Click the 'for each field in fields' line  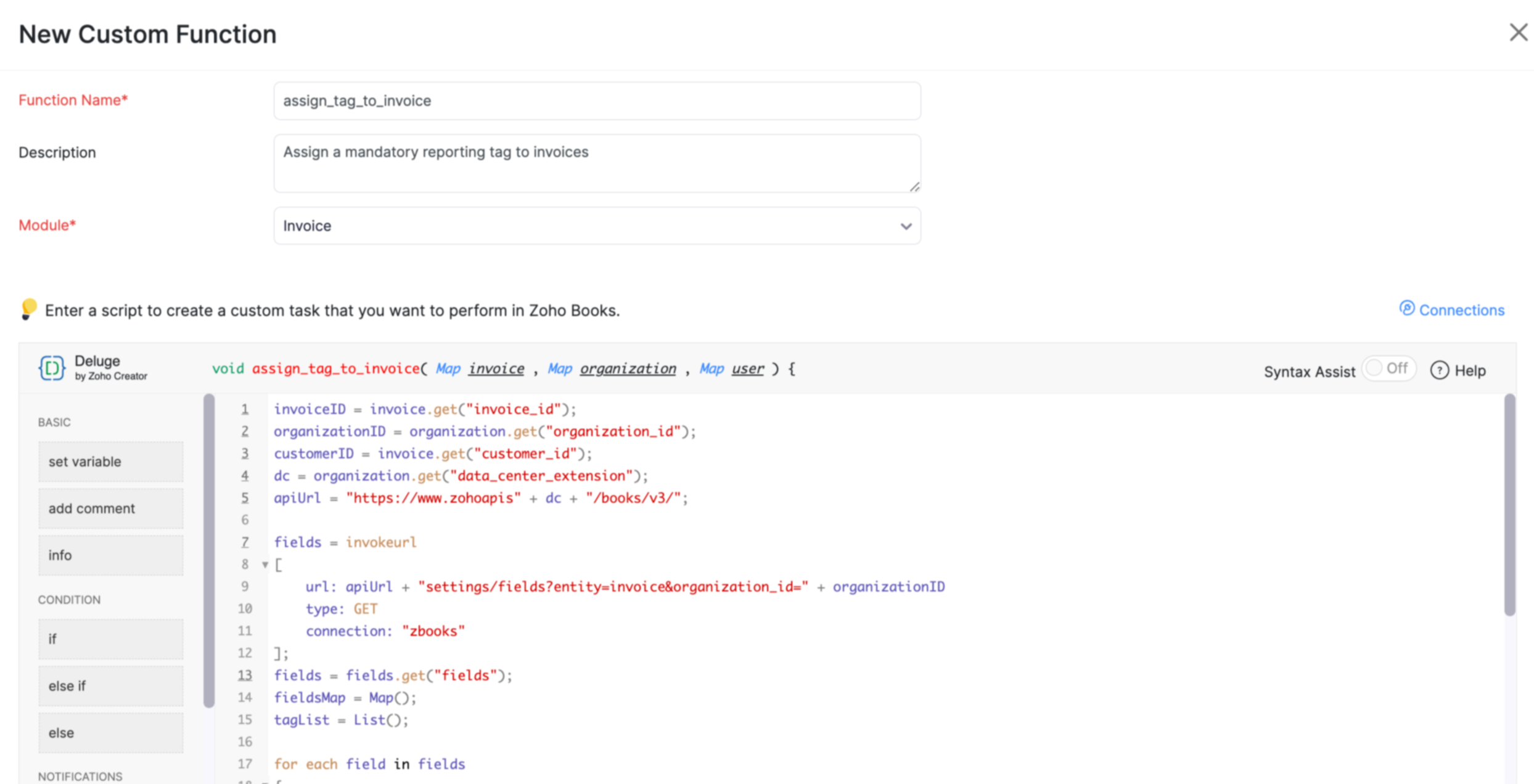point(369,764)
